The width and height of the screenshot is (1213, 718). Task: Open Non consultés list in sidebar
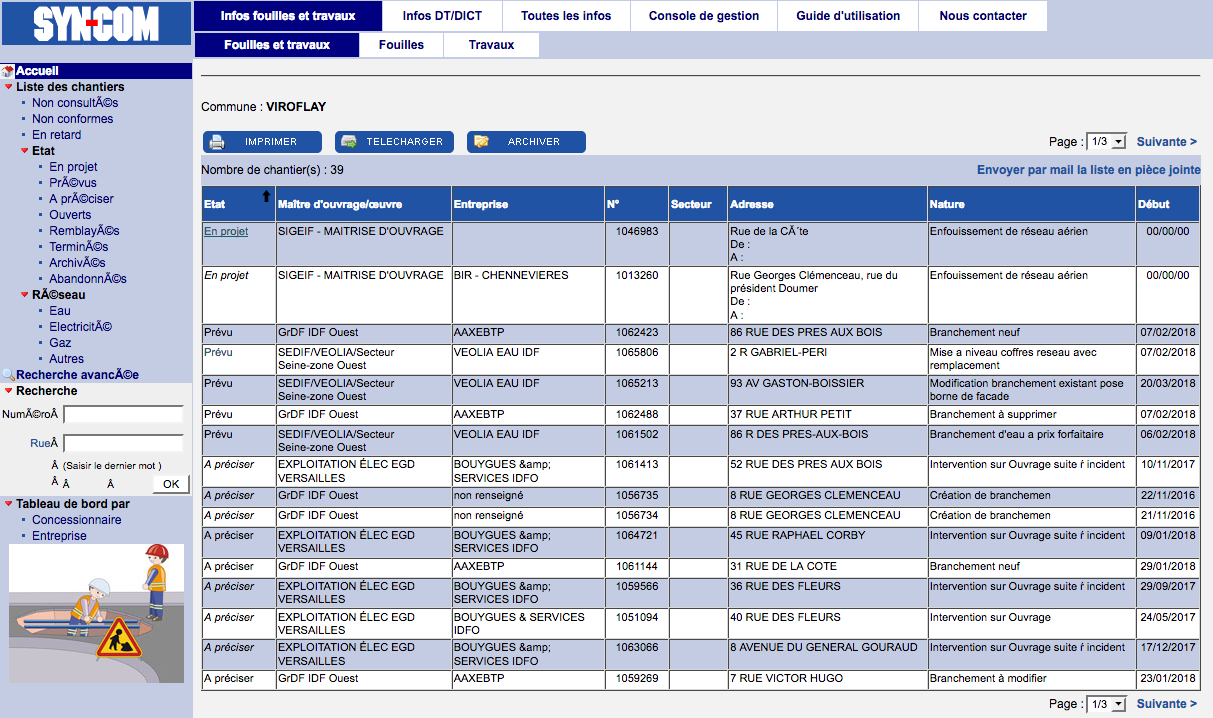coord(75,103)
